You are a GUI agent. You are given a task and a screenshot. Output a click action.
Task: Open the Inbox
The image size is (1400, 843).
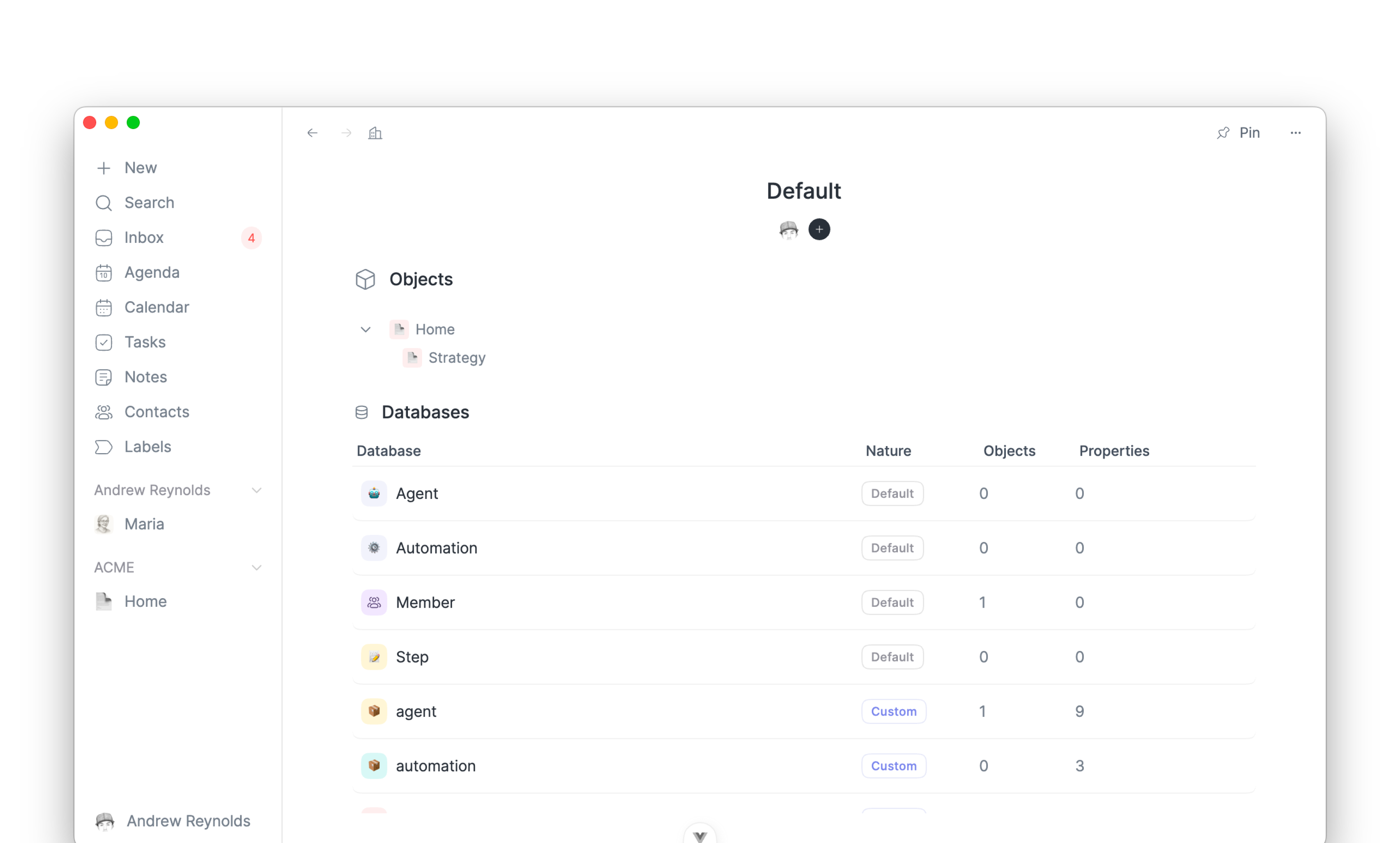coord(144,237)
